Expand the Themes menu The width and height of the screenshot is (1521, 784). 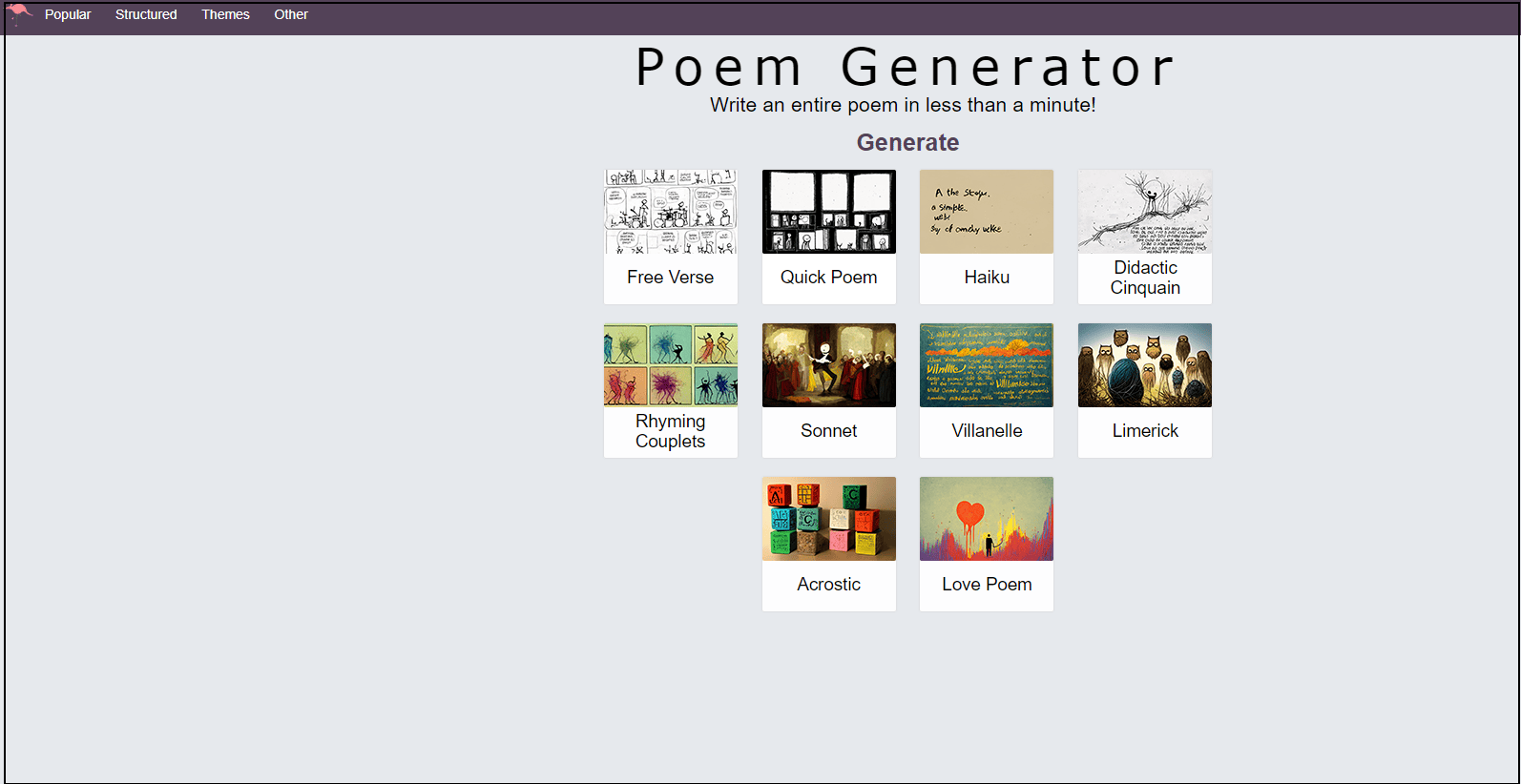pyautogui.click(x=225, y=14)
